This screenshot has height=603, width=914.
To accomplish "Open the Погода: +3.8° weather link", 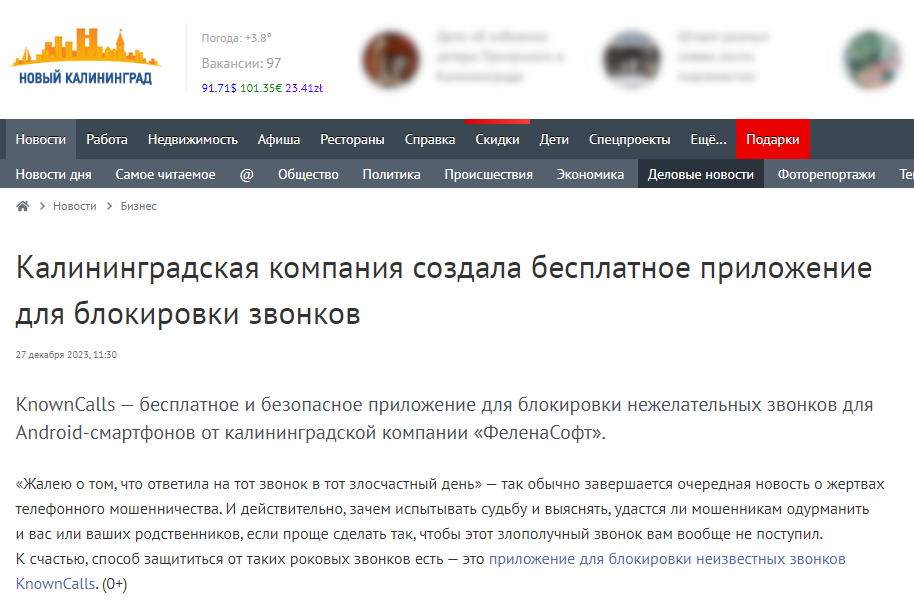I will click(x=237, y=38).
